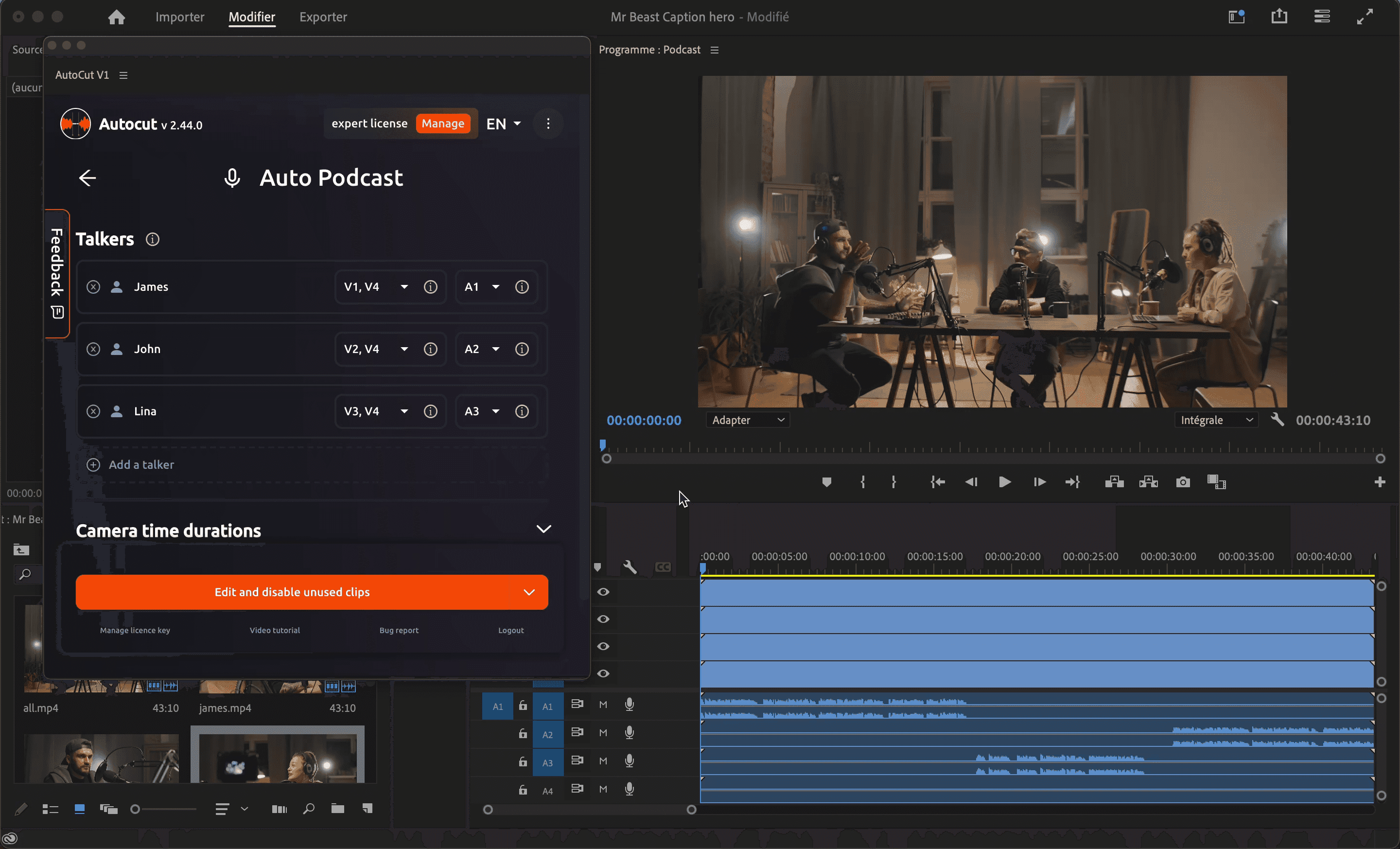Screen dimensions: 1400x849
Task: Mute audio track A2
Action: (x=603, y=733)
